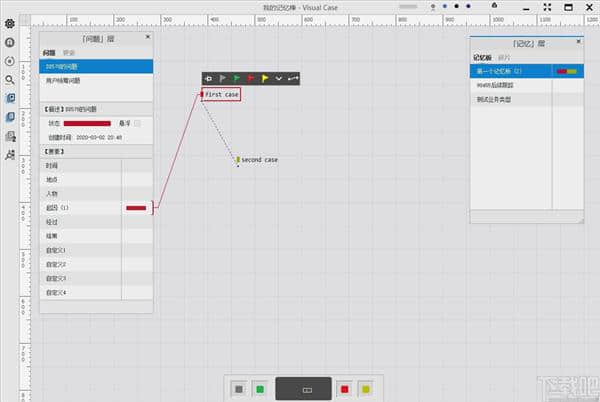
Task: Toggle the 悬浮 checkbox
Action: click(137, 123)
